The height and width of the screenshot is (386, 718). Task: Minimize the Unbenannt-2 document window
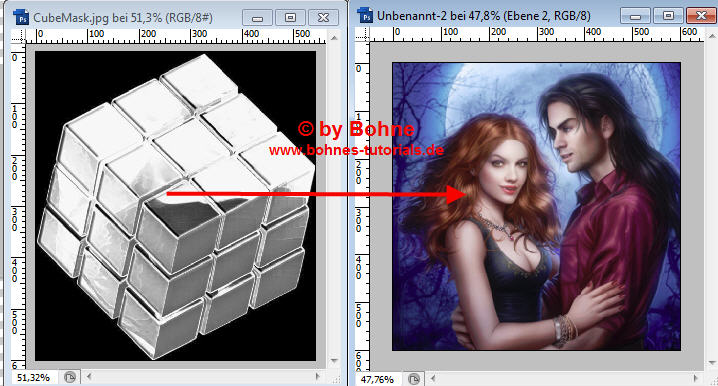[x=635, y=16]
